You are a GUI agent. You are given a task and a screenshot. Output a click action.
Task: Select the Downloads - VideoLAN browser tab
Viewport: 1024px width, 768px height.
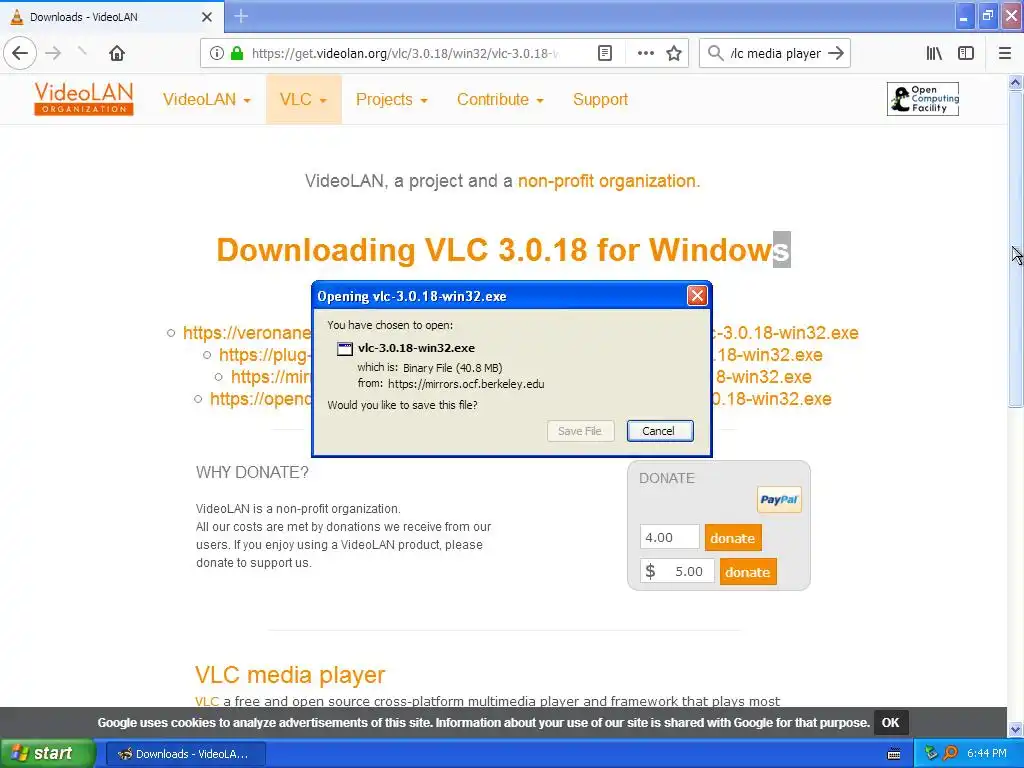coord(112,17)
